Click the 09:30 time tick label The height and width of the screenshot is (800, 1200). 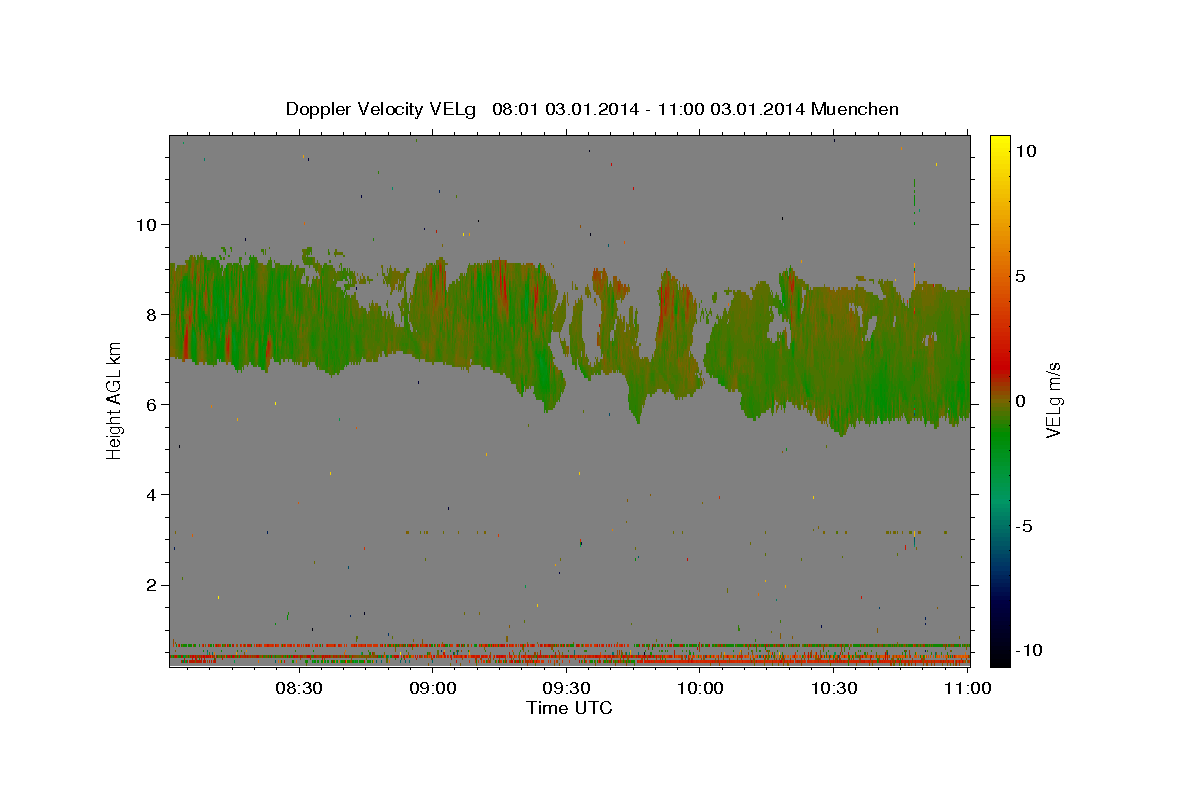[567, 689]
